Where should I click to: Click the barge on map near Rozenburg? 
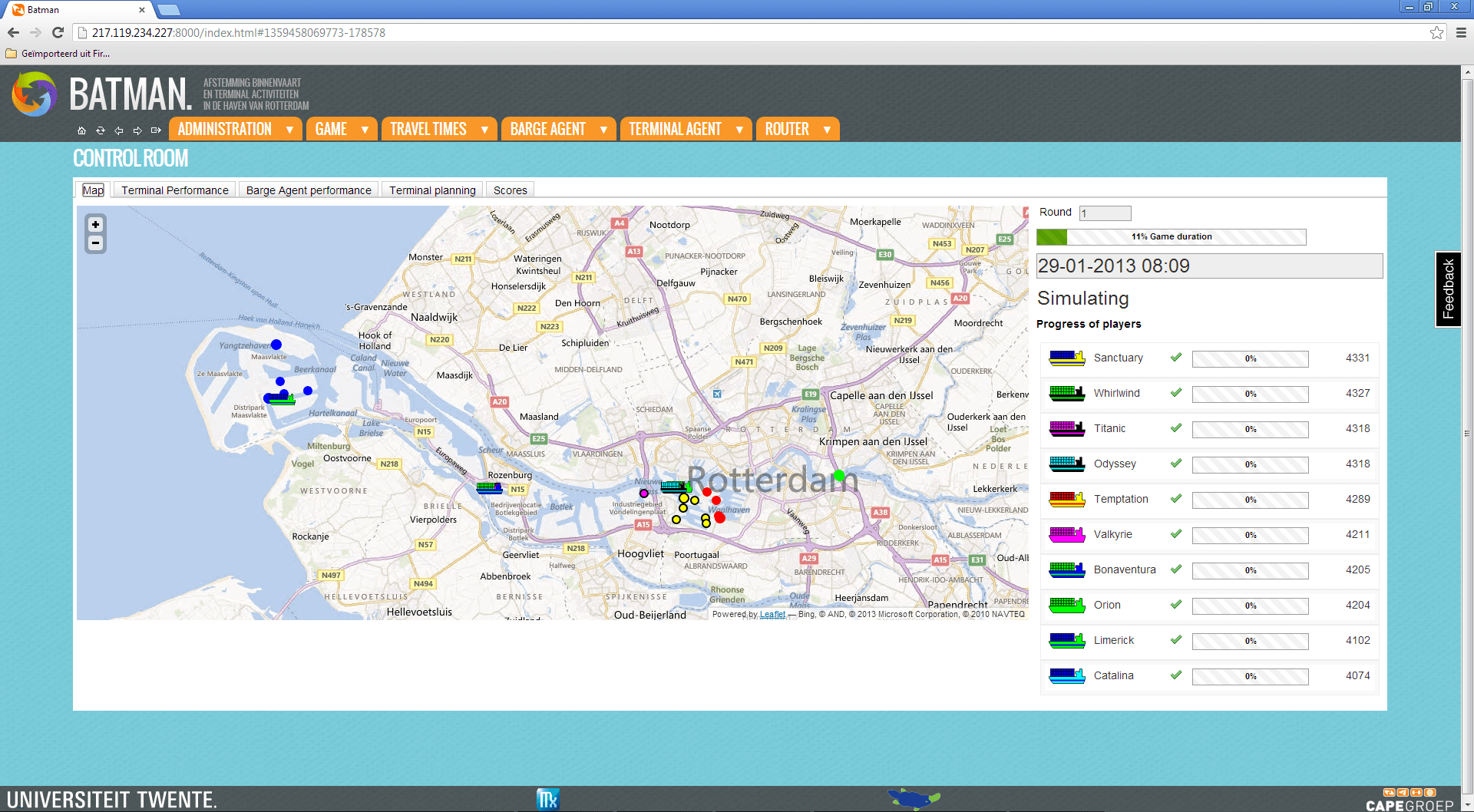[x=489, y=487]
